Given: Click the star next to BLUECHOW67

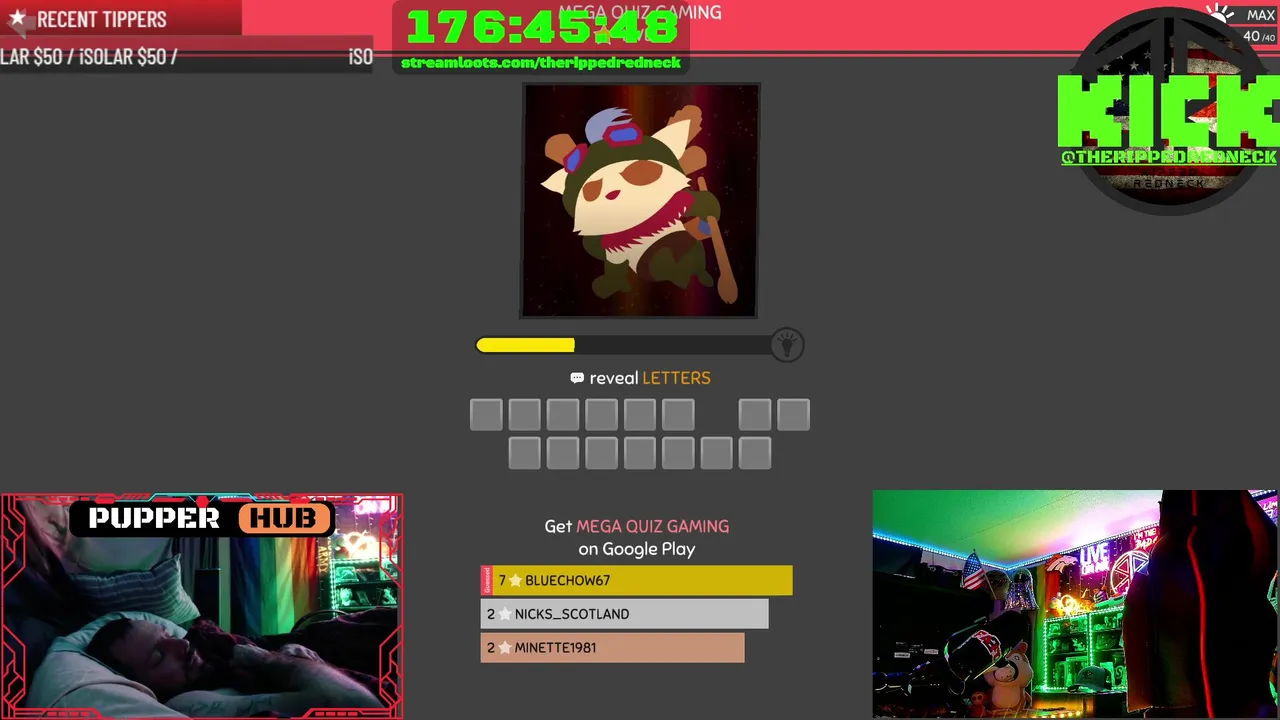Looking at the screenshot, I should (515, 580).
